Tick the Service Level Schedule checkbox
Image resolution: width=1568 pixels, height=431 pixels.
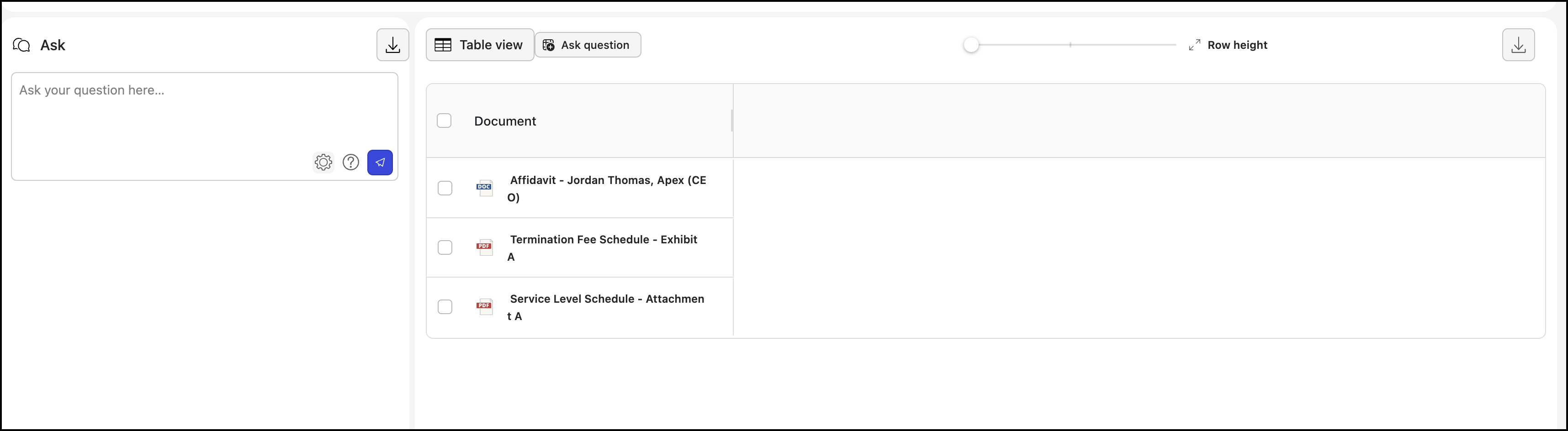pos(445,306)
